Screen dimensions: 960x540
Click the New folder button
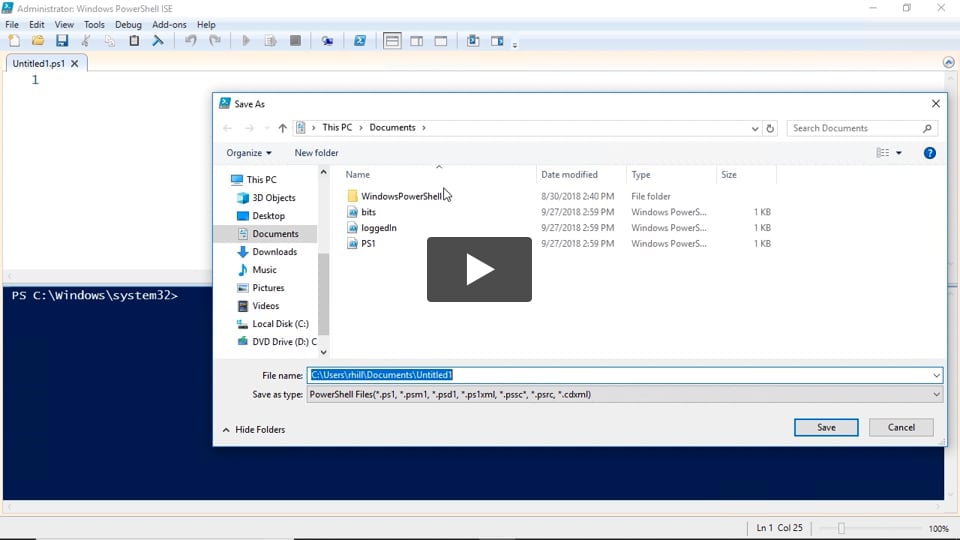[x=316, y=153]
